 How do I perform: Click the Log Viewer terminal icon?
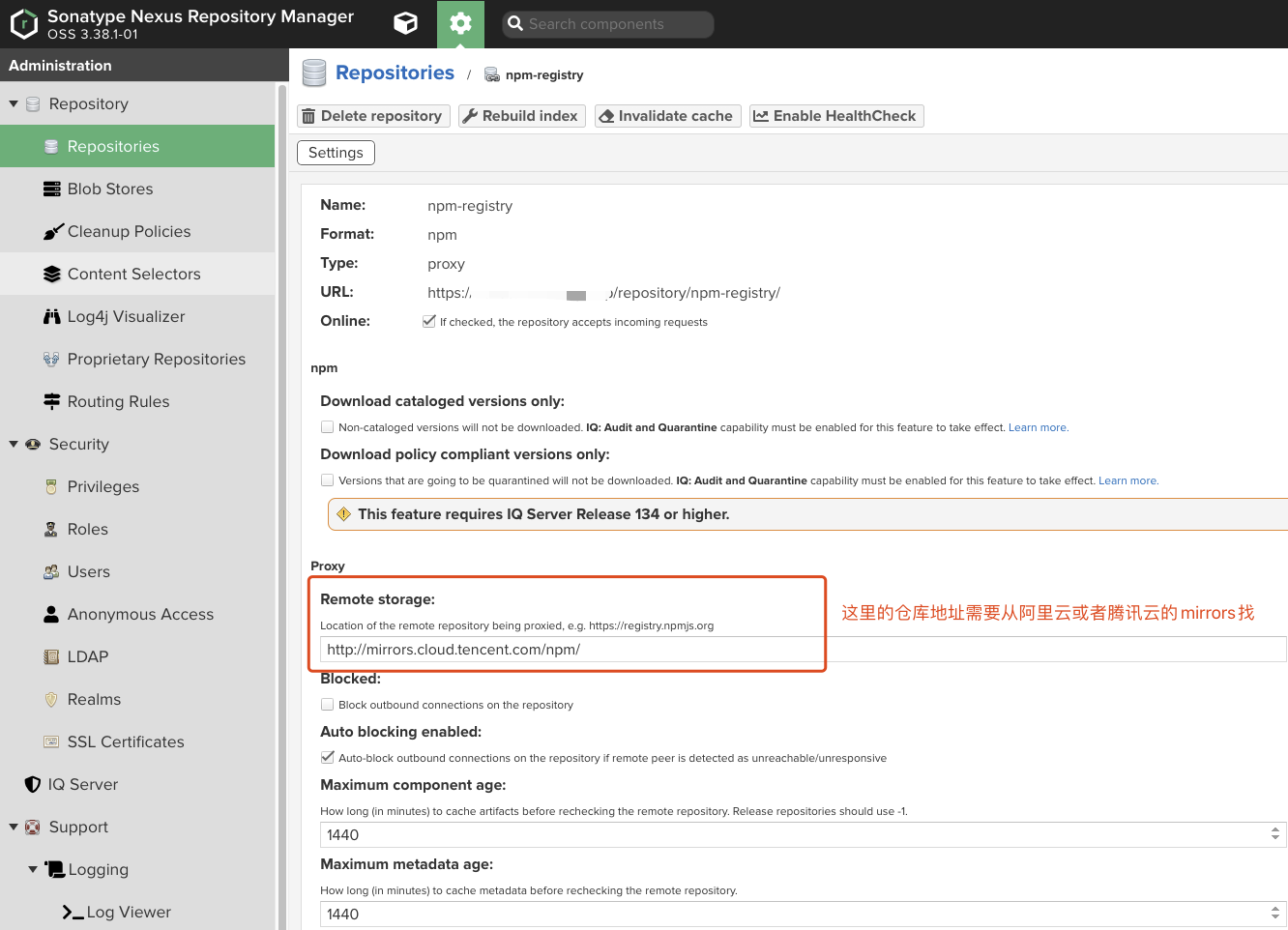(73, 912)
